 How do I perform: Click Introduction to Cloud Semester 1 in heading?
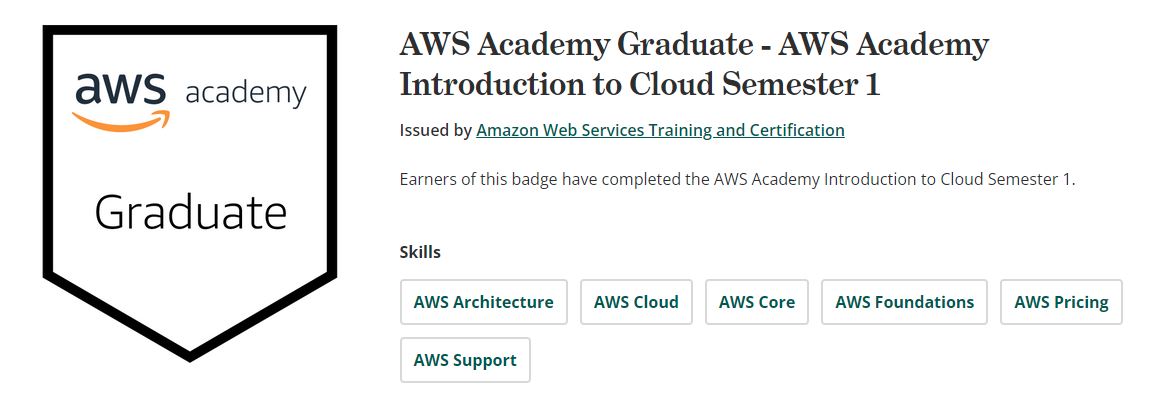click(639, 85)
